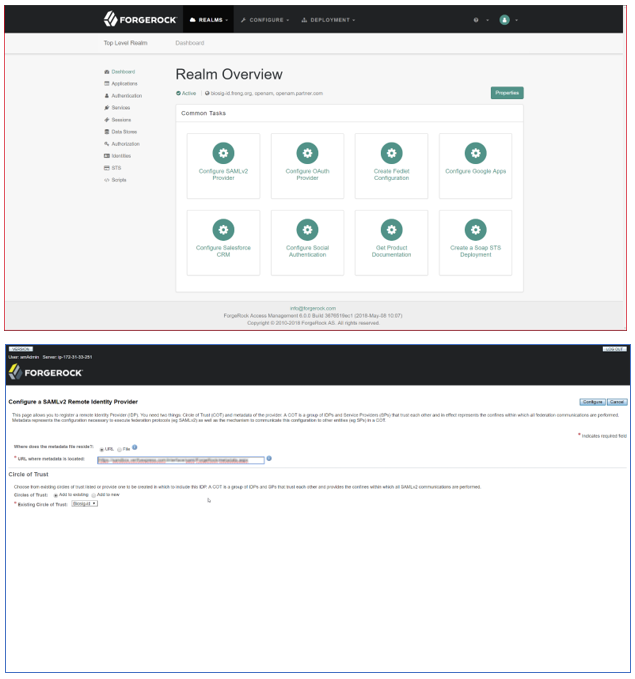Click the Configure Salesforce CRM gear icon
This screenshot has height=679, width=635.
pyautogui.click(x=223, y=230)
